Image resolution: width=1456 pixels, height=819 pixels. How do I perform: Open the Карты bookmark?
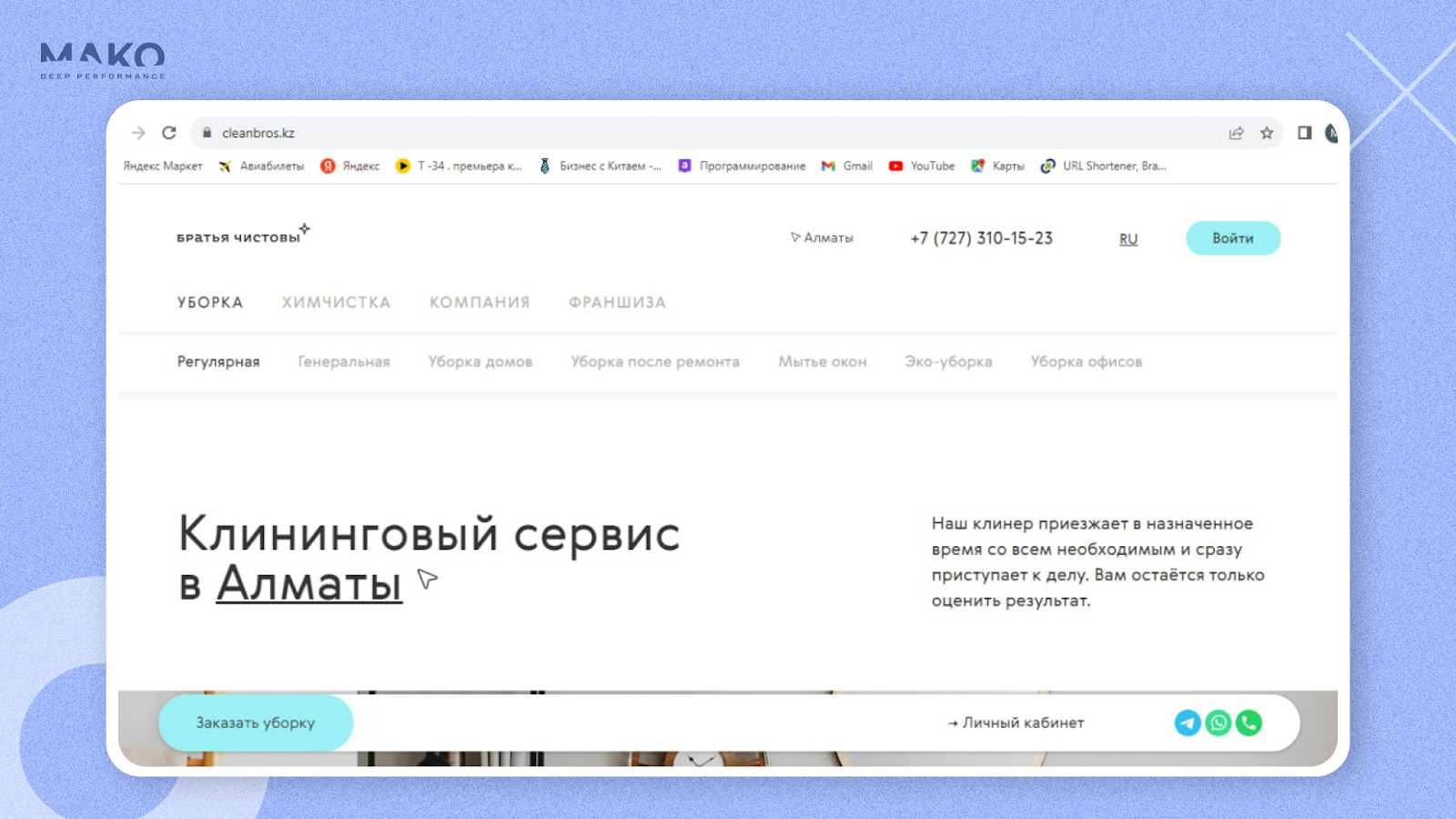tap(997, 167)
